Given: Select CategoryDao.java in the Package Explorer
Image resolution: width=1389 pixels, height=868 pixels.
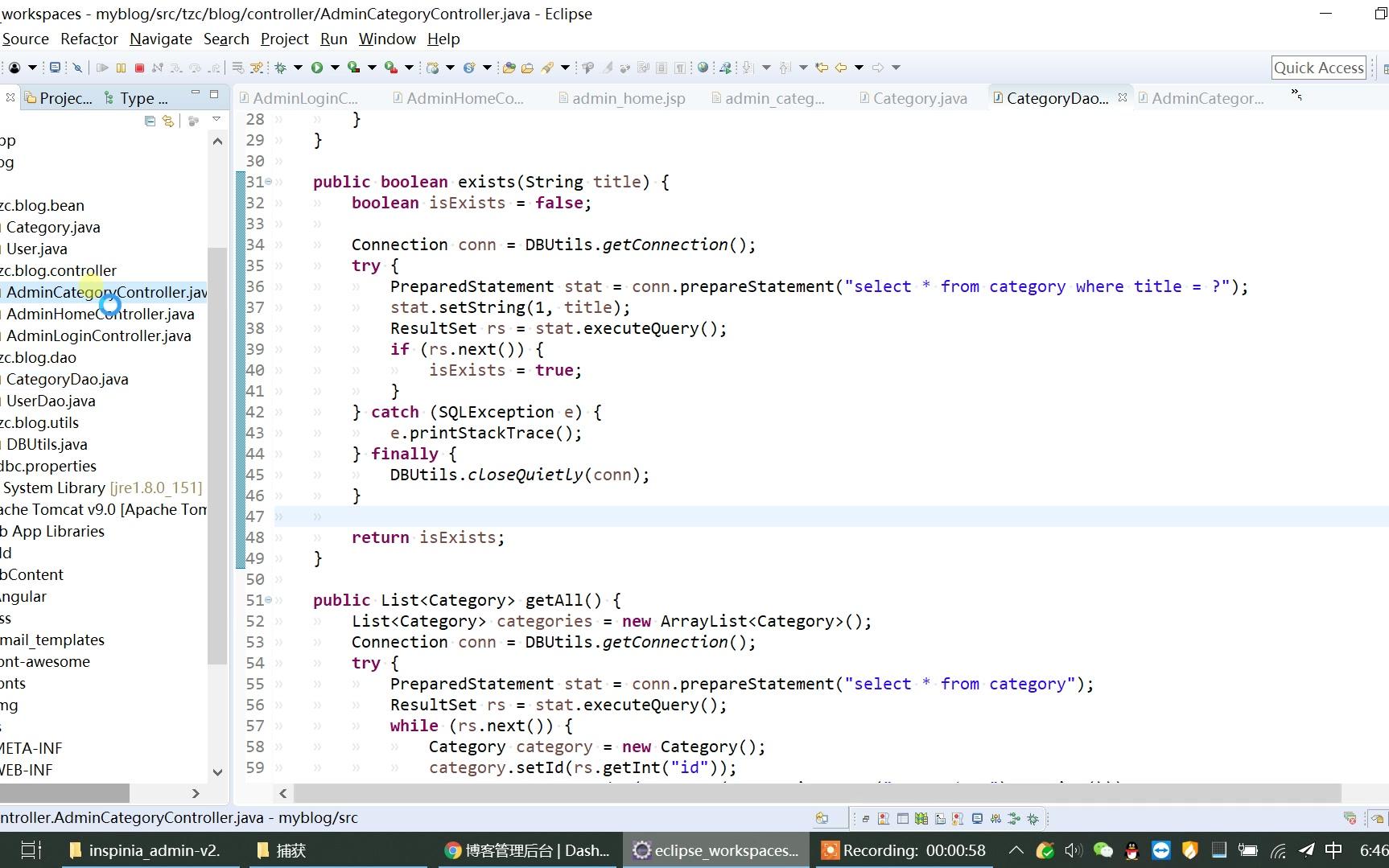Looking at the screenshot, I should point(68,379).
